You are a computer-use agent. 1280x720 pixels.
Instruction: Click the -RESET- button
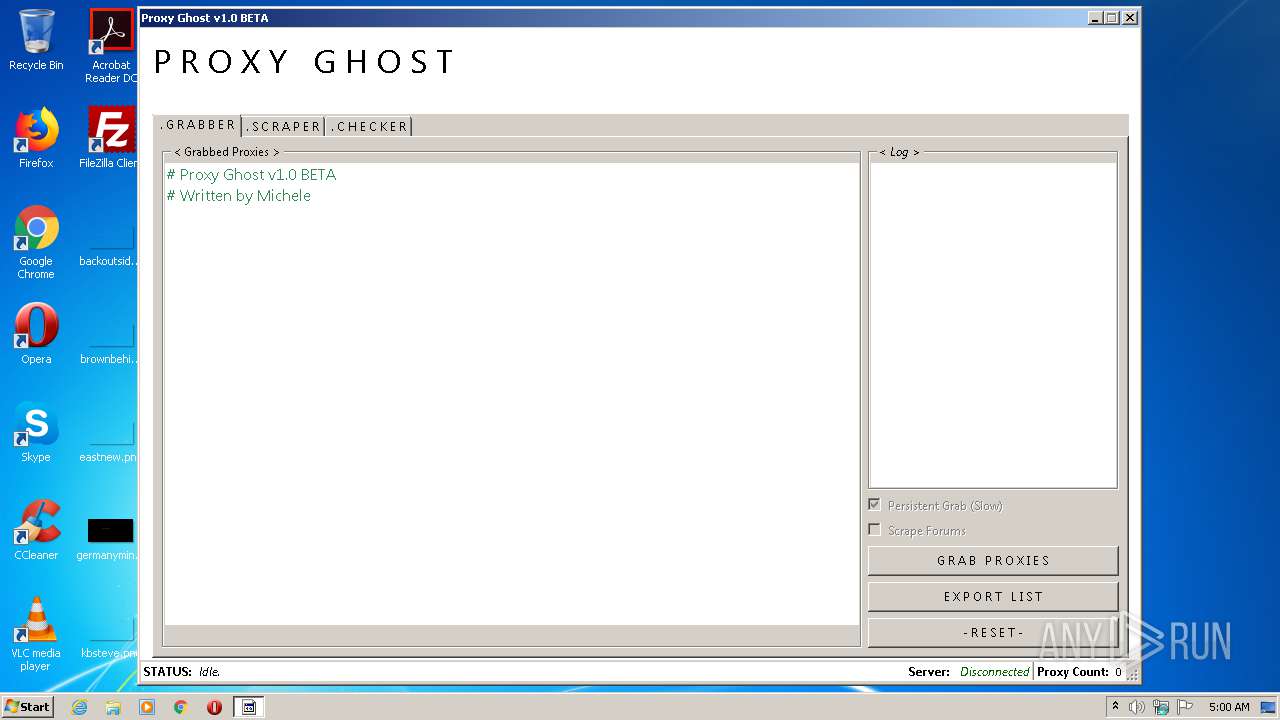pos(993,632)
